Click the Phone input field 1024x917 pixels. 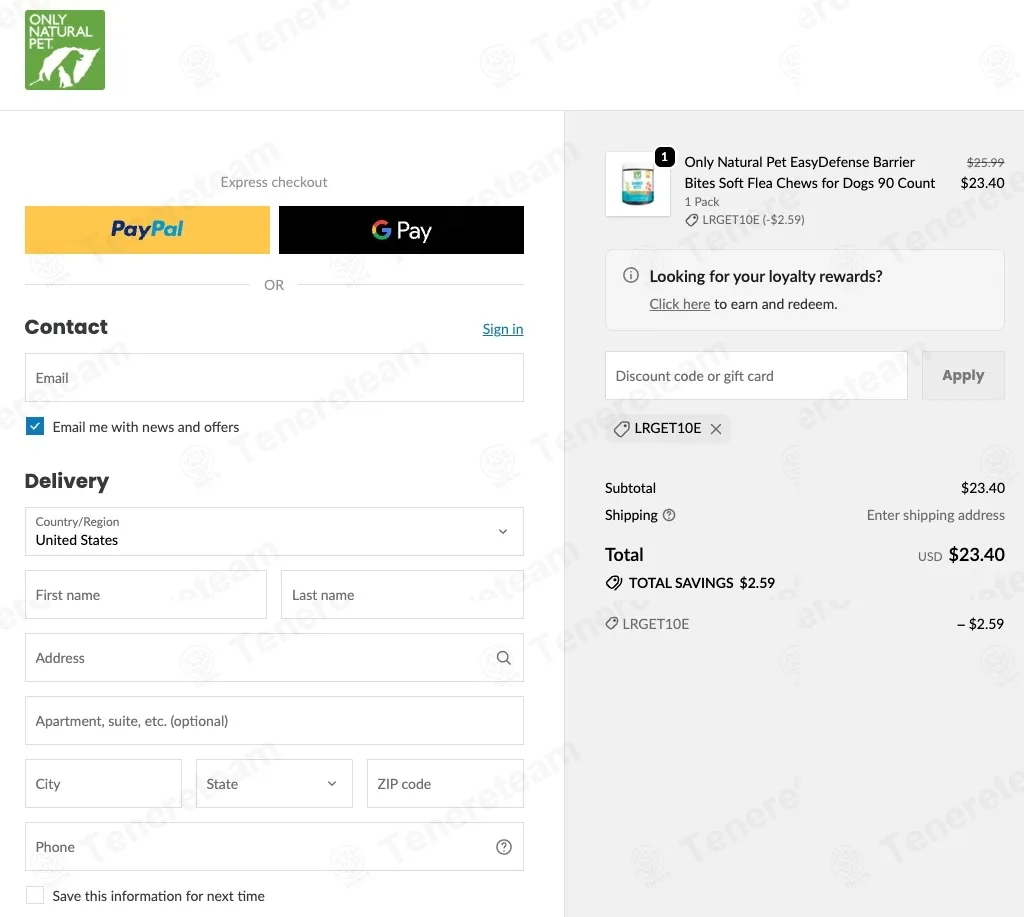[x=274, y=847]
